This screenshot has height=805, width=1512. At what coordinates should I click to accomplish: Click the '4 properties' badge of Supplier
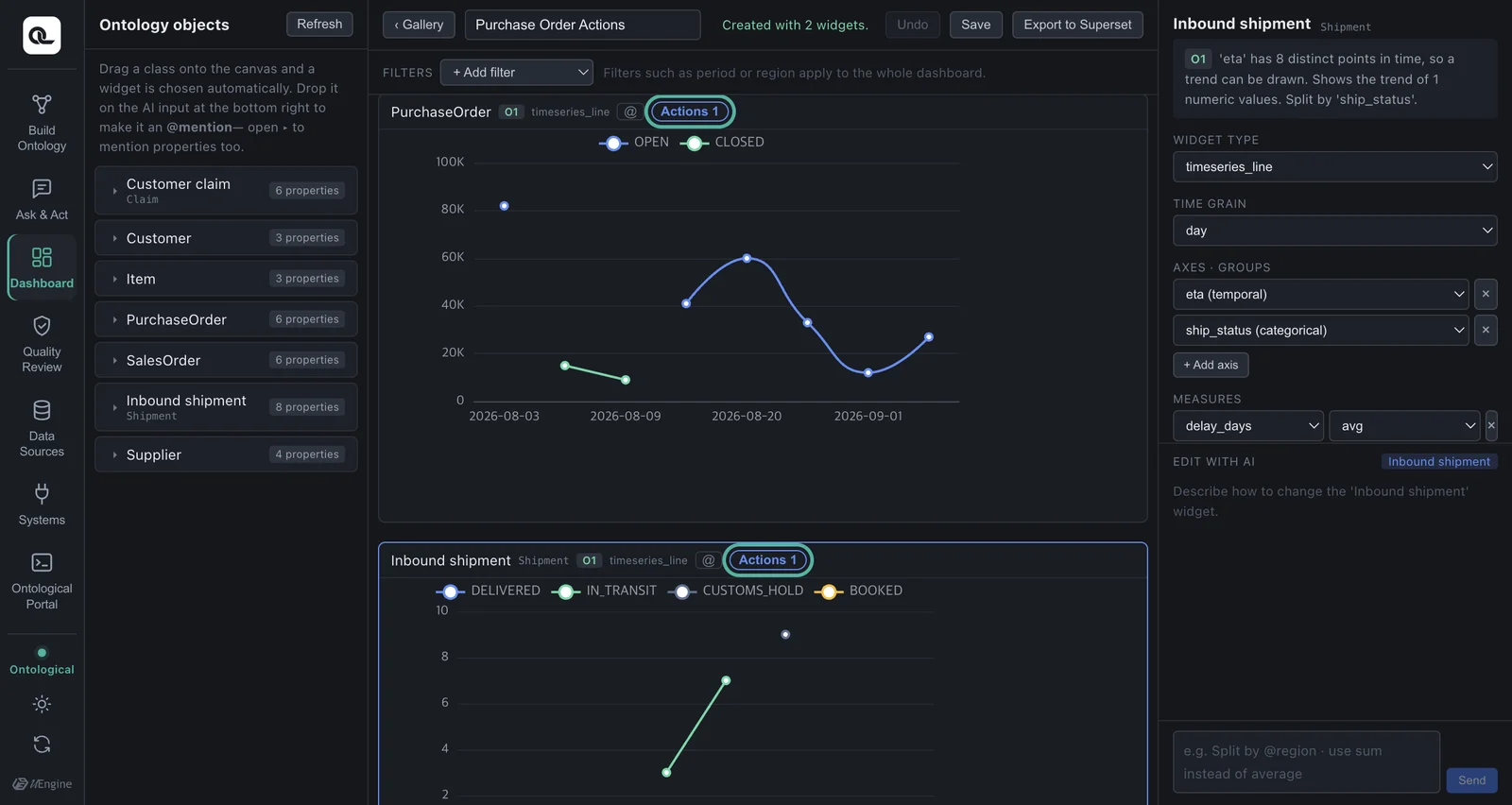pyautogui.click(x=307, y=454)
